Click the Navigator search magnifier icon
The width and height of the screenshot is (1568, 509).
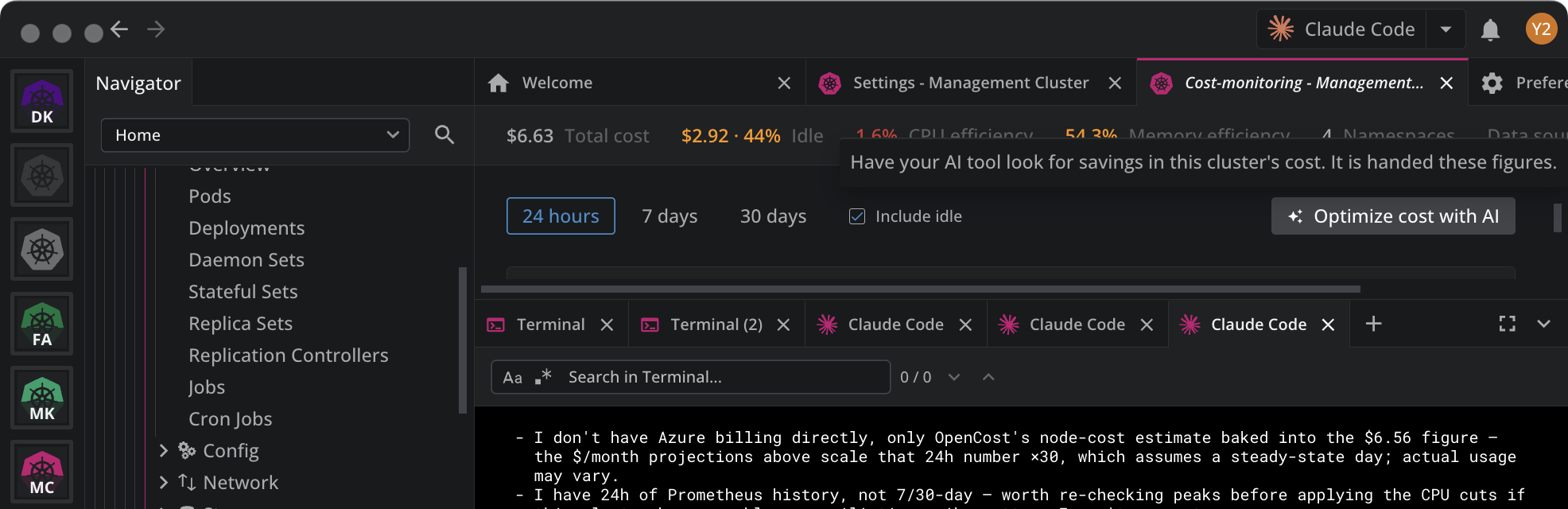[x=444, y=134]
